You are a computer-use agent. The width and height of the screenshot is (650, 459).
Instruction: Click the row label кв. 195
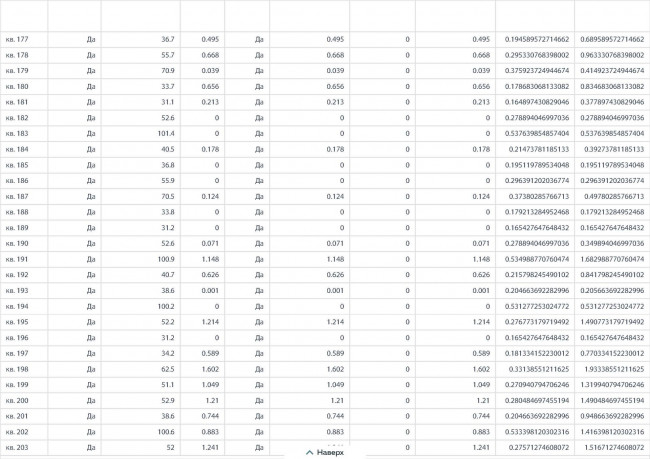17,322
